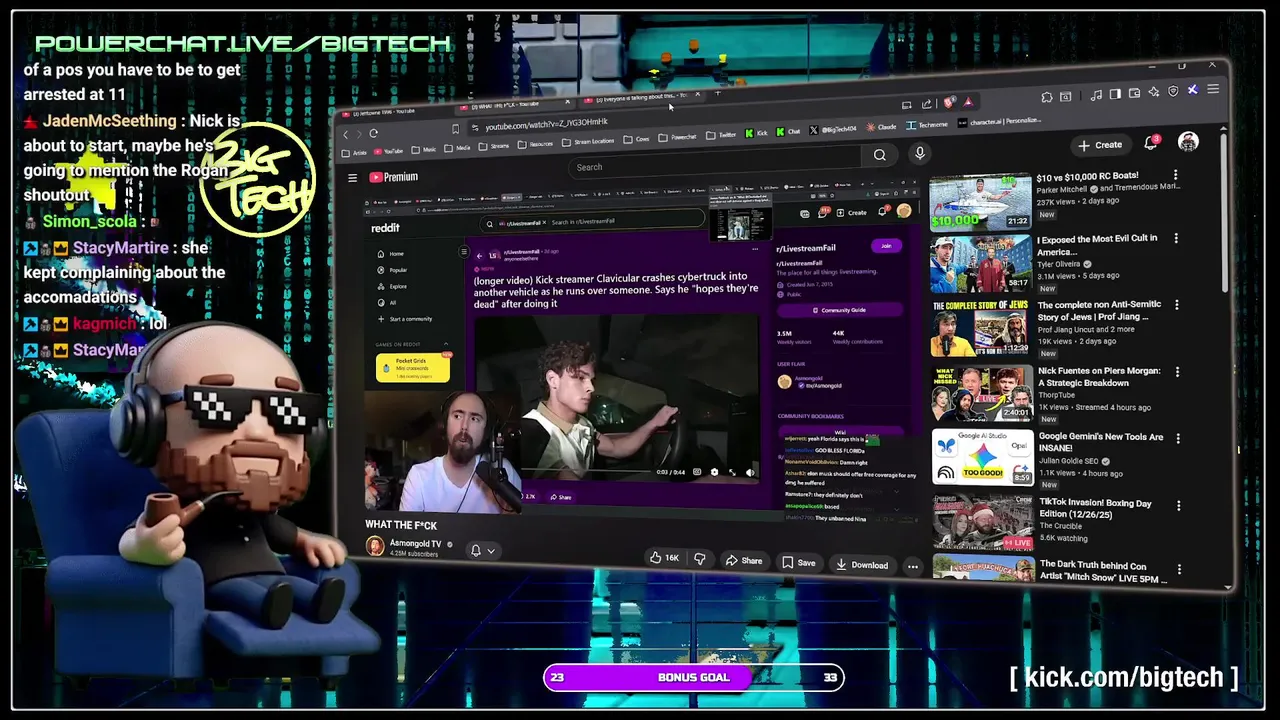Click the Share button below the video
Screen dimensions: 1280x720
[744, 561]
